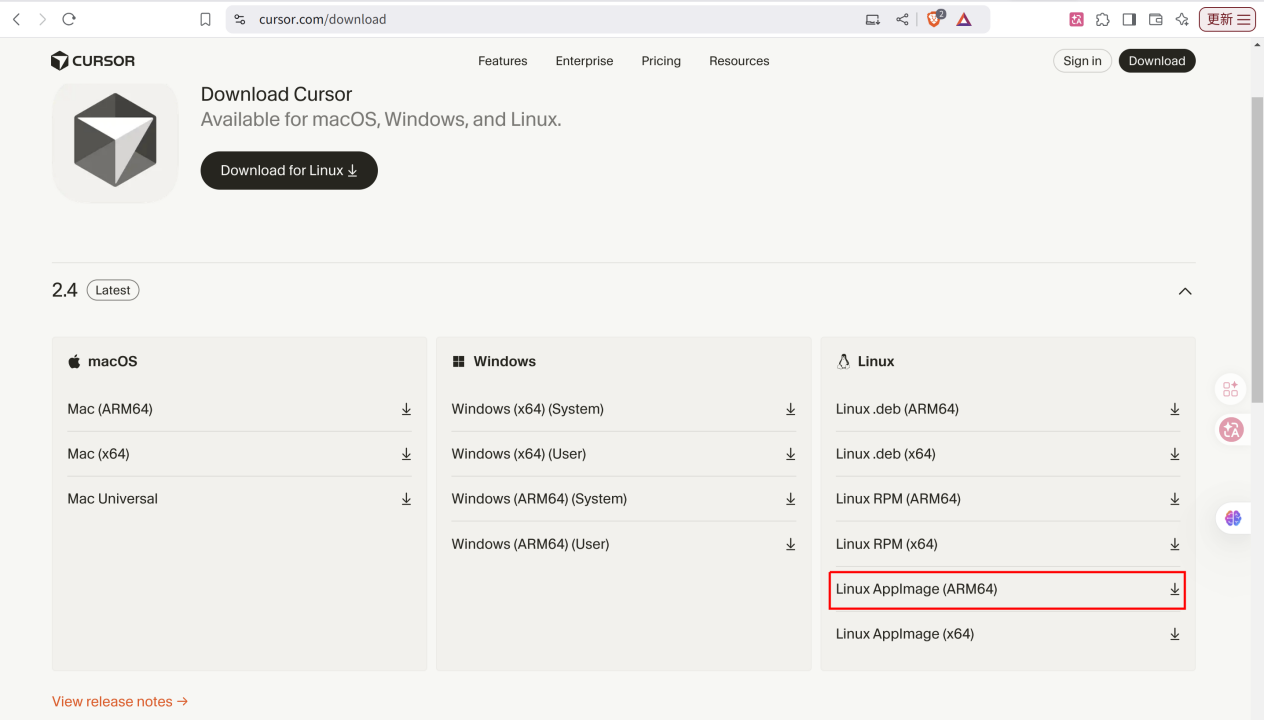Open the Extensions puzzle icon

pyautogui.click(x=1103, y=19)
